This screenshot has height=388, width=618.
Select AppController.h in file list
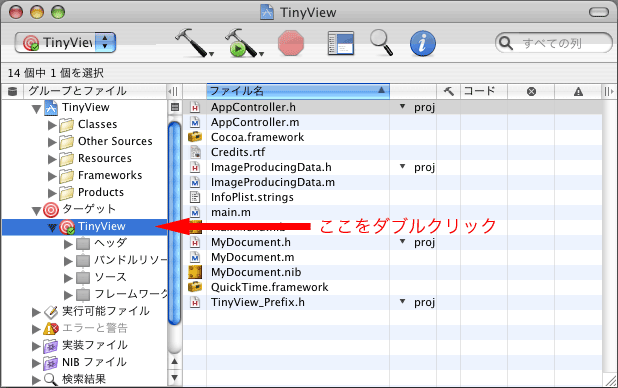253,107
